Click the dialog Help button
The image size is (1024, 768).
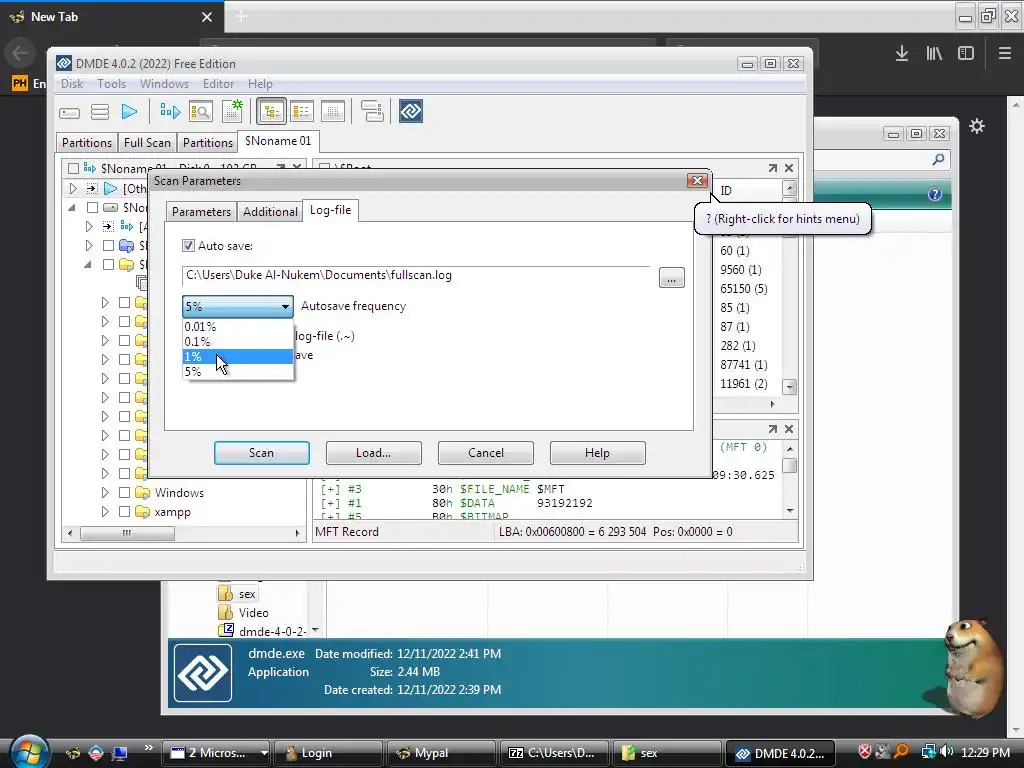pos(598,453)
